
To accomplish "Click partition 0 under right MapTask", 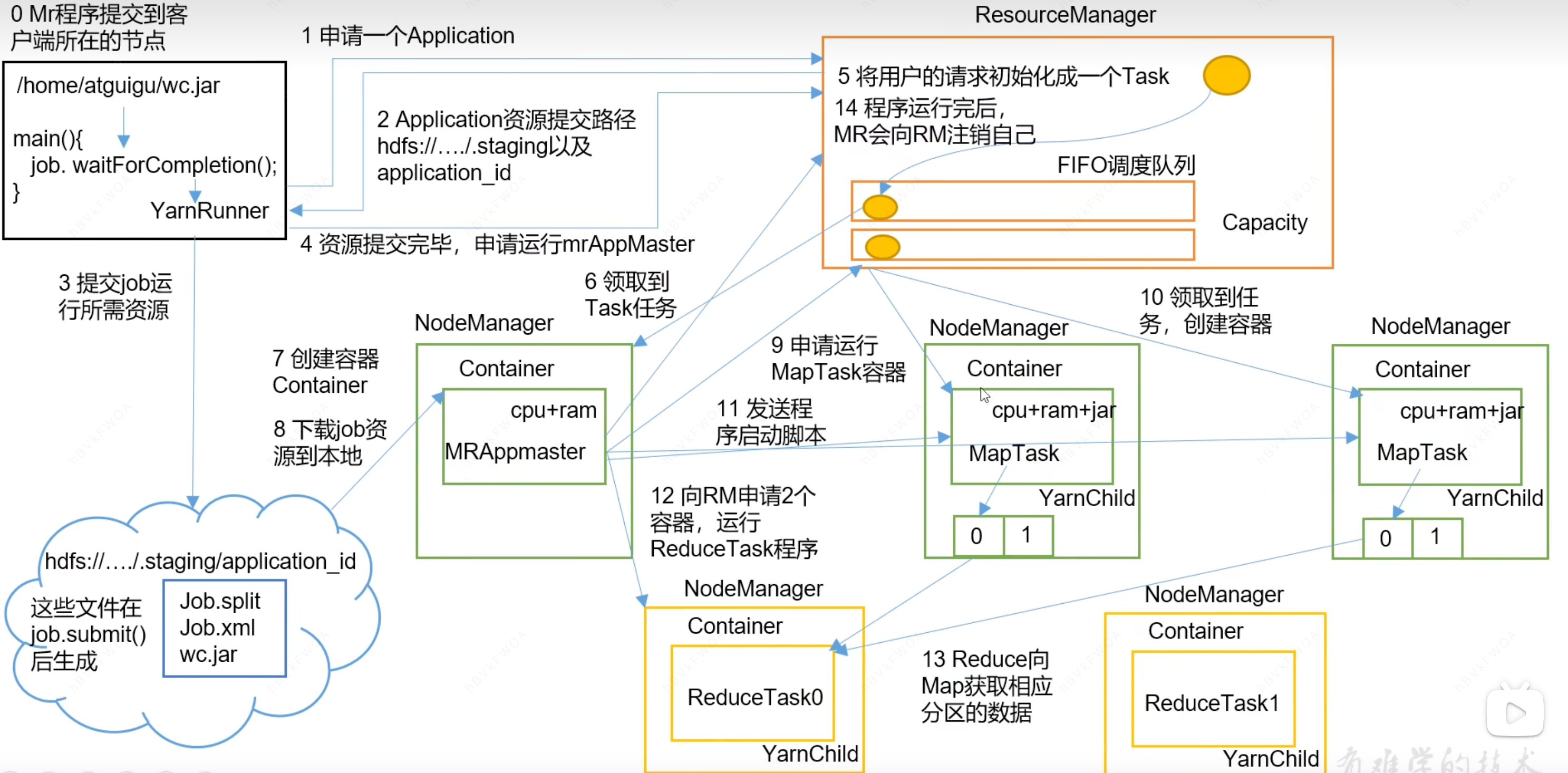I will click(x=1386, y=538).
